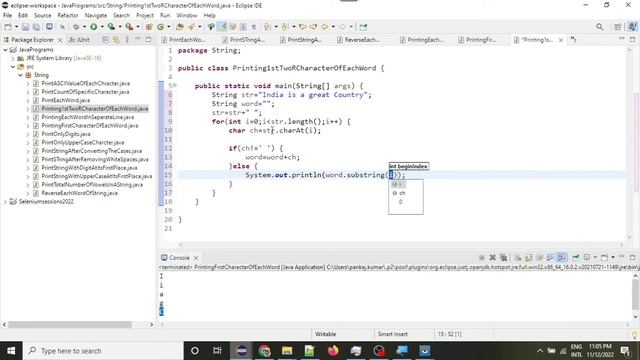Click the New Java Class icon

[x=160, y=27]
